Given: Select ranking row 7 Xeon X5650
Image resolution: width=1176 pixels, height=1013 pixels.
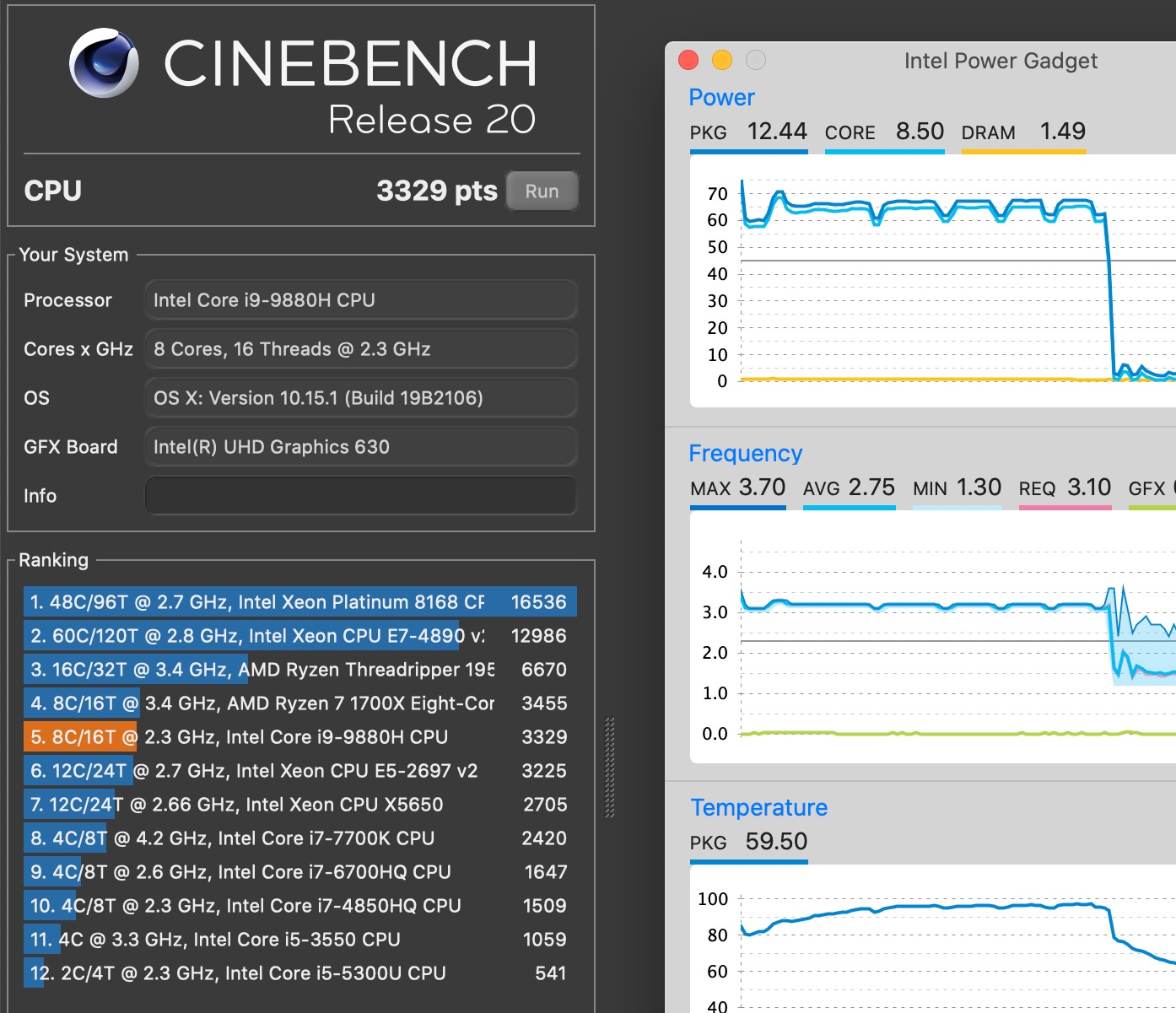Looking at the screenshot, I should pyautogui.click(x=300, y=805).
